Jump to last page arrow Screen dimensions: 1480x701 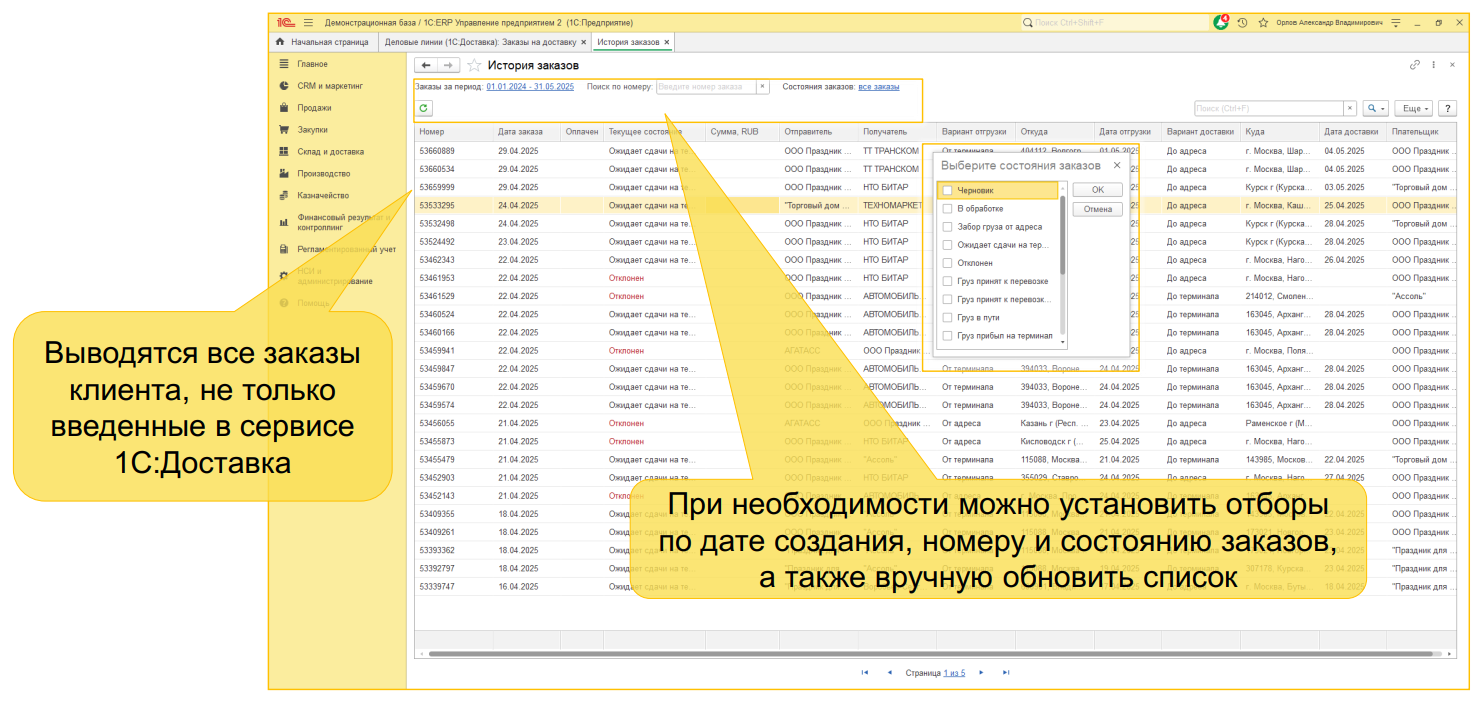(1006, 673)
